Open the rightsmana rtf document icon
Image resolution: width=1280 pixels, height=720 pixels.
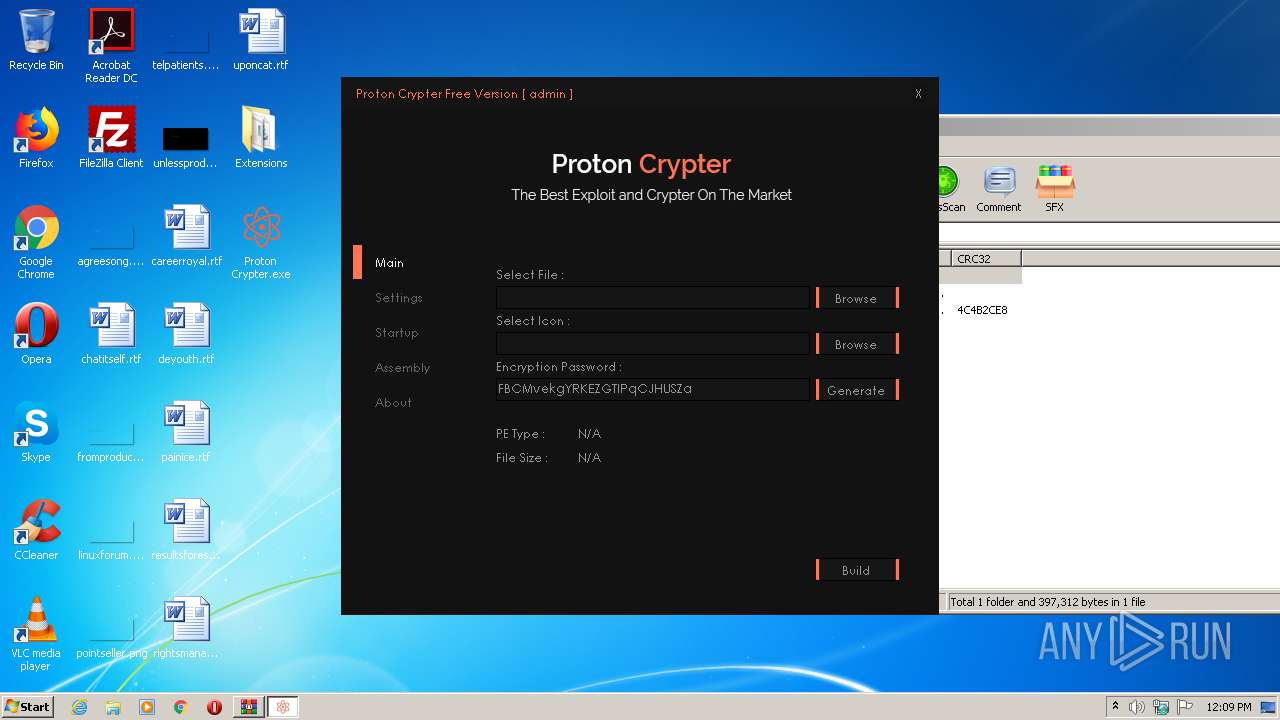(x=186, y=628)
